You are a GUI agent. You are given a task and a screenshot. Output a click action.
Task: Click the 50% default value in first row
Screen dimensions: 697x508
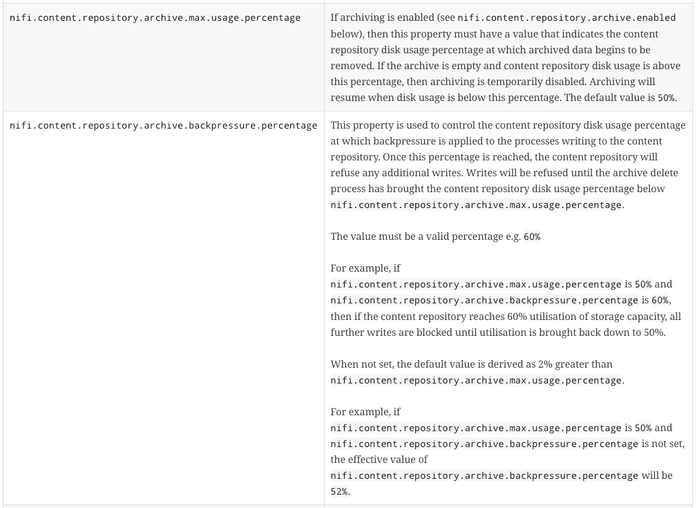coord(666,97)
